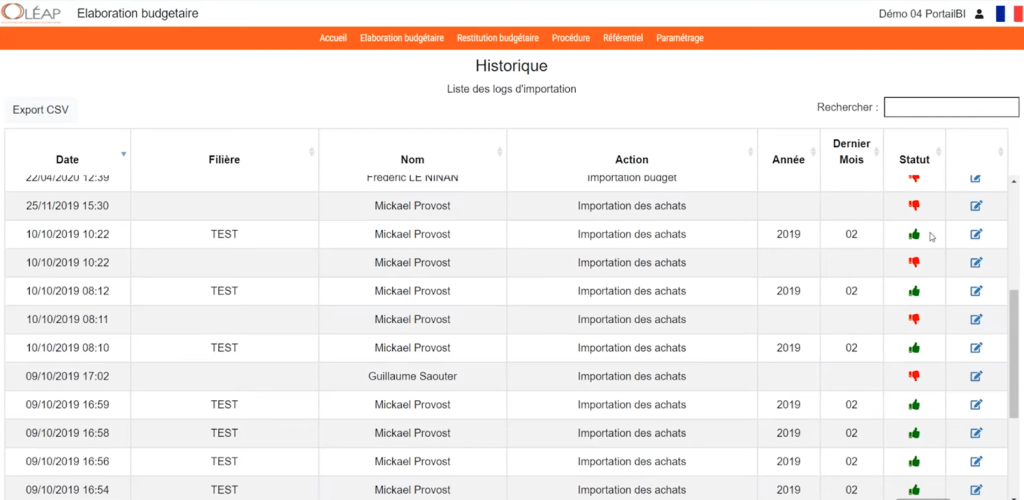This screenshot has height=500, width=1024.
Task: Click the French flag language icon
Action: (1008, 14)
